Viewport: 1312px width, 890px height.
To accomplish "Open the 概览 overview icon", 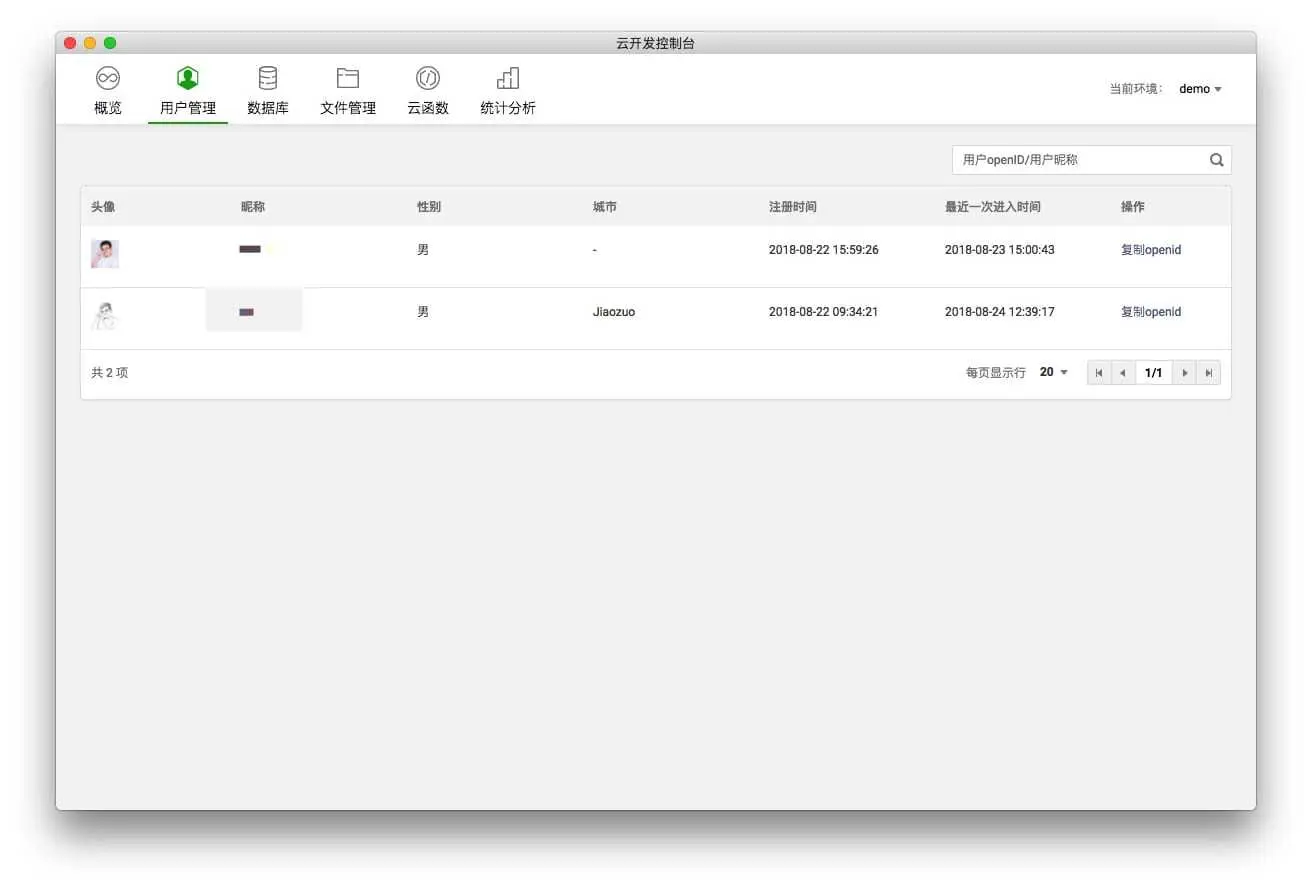I will tap(108, 78).
